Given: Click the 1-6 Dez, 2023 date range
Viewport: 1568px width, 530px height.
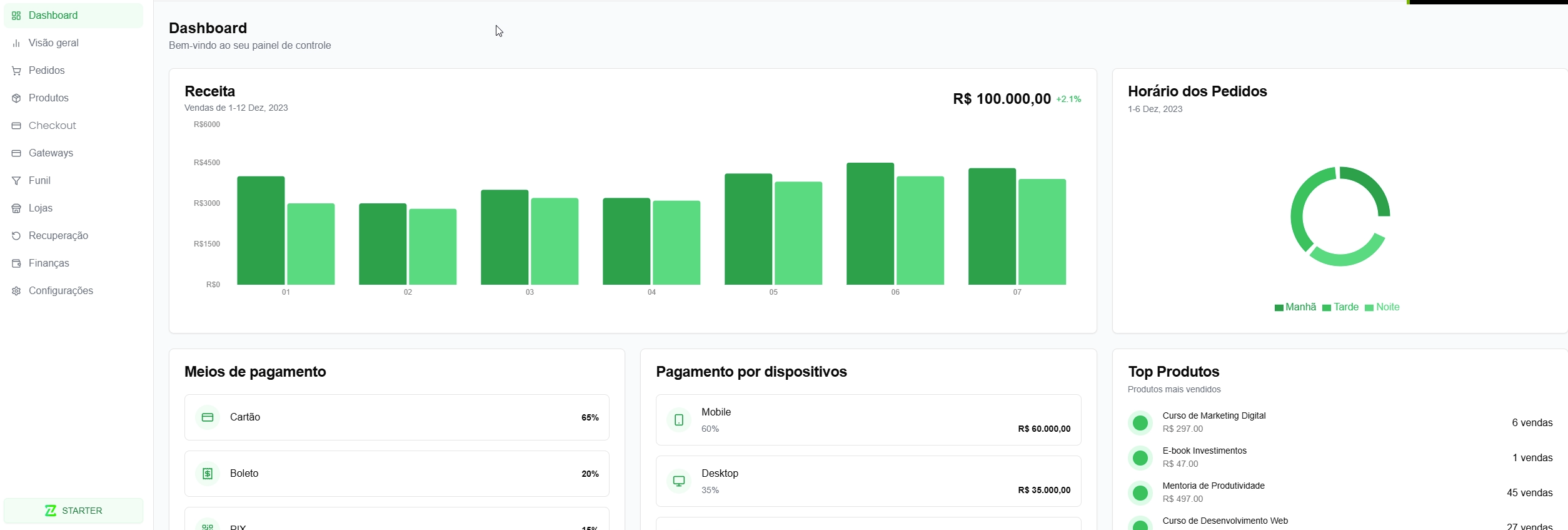Looking at the screenshot, I should [1155, 109].
